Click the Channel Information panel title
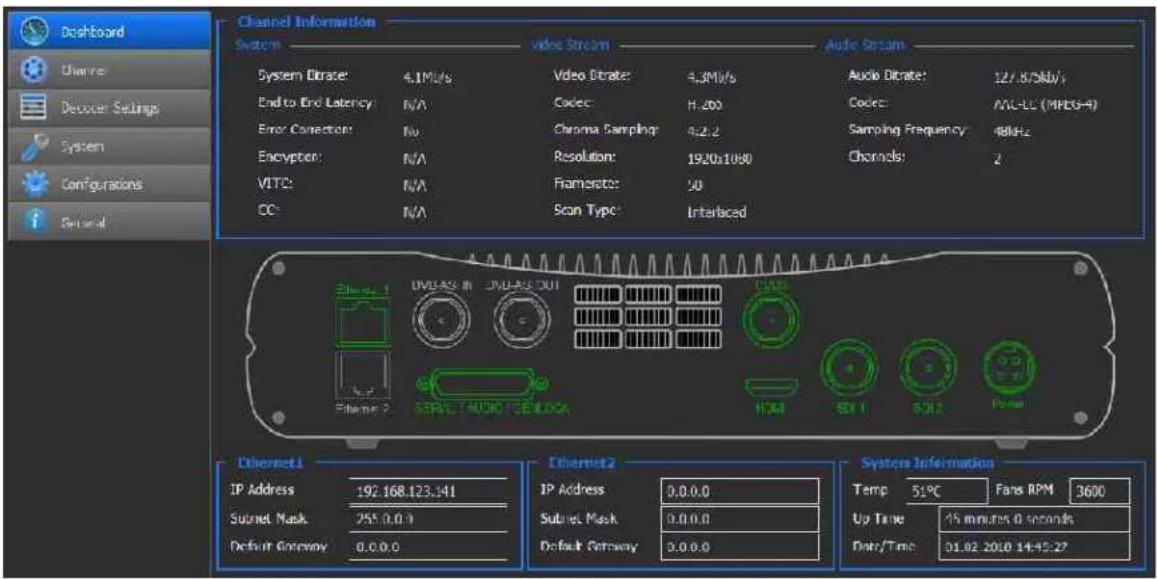This screenshot has width=1157, height=579. (x=307, y=22)
